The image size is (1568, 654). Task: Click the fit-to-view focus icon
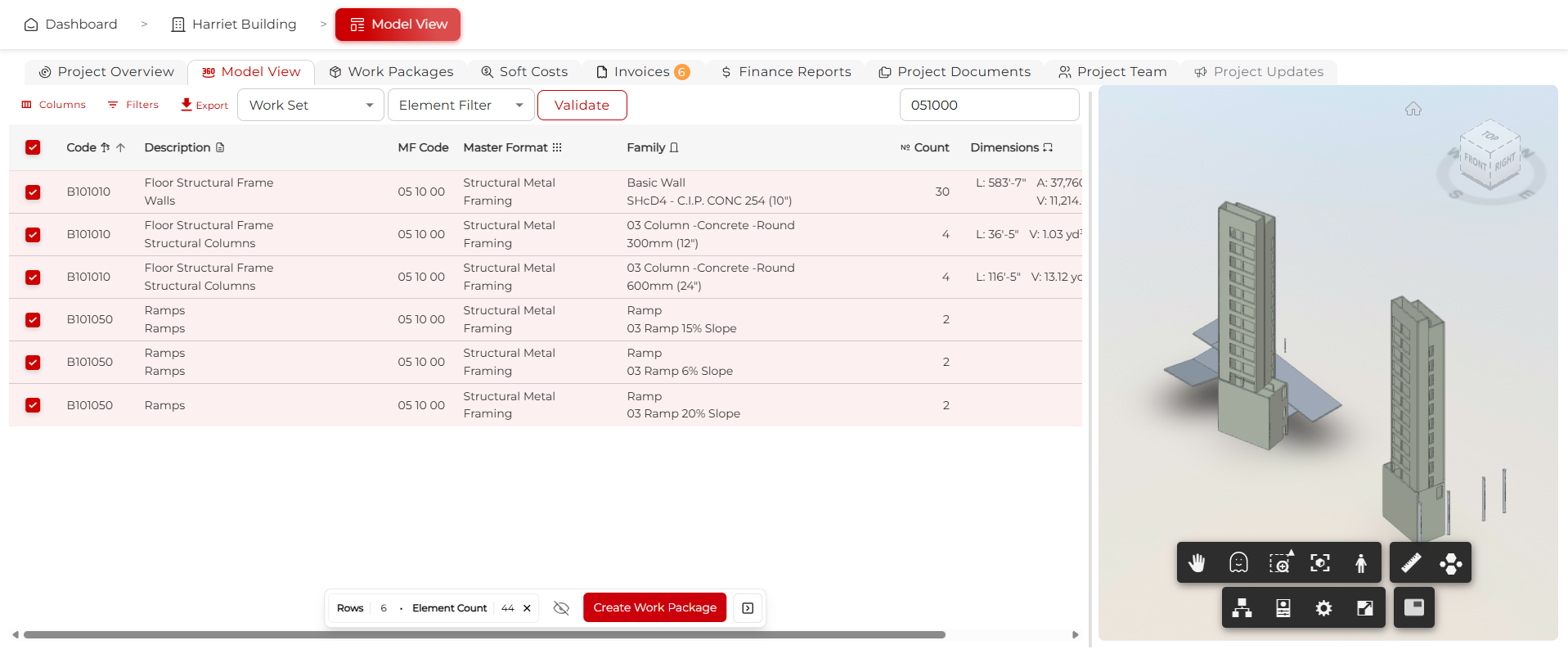pyautogui.click(x=1320, y=563)
